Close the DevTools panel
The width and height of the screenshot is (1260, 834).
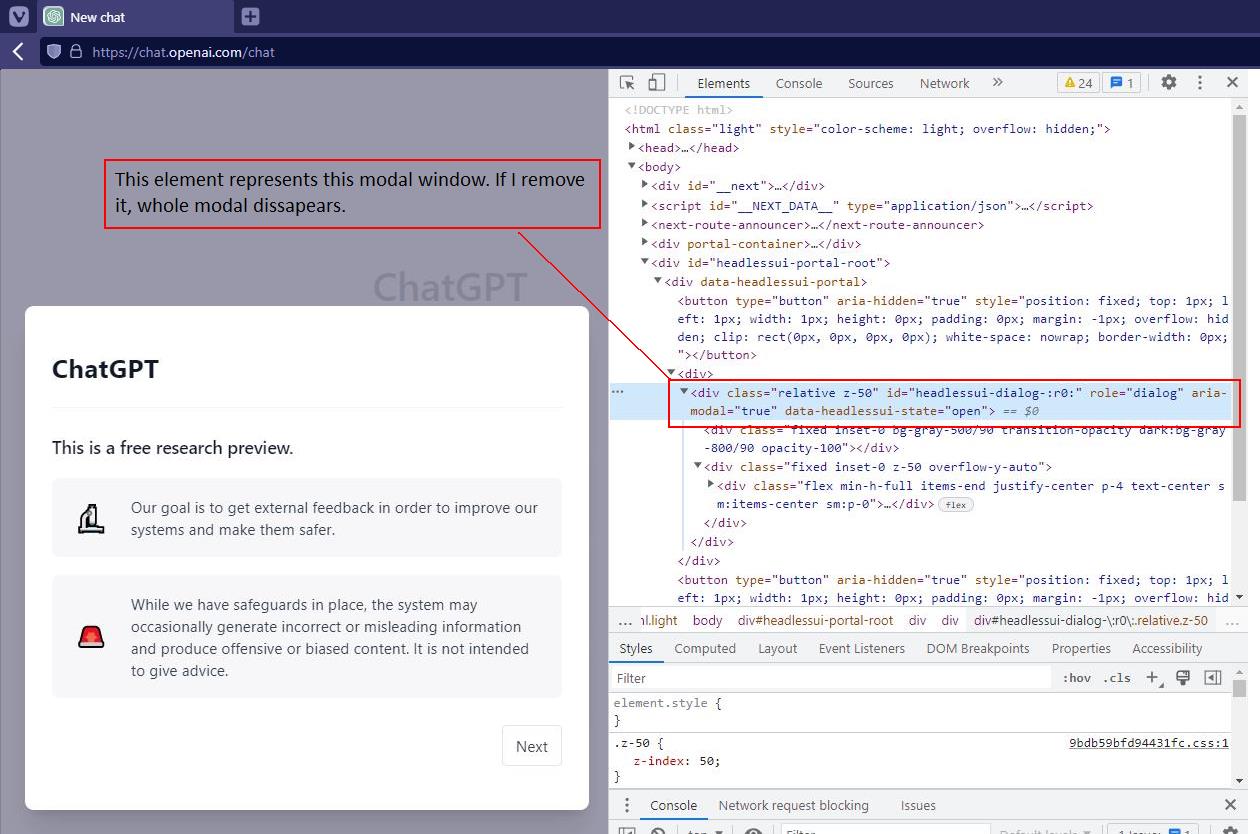(1232, 83)
